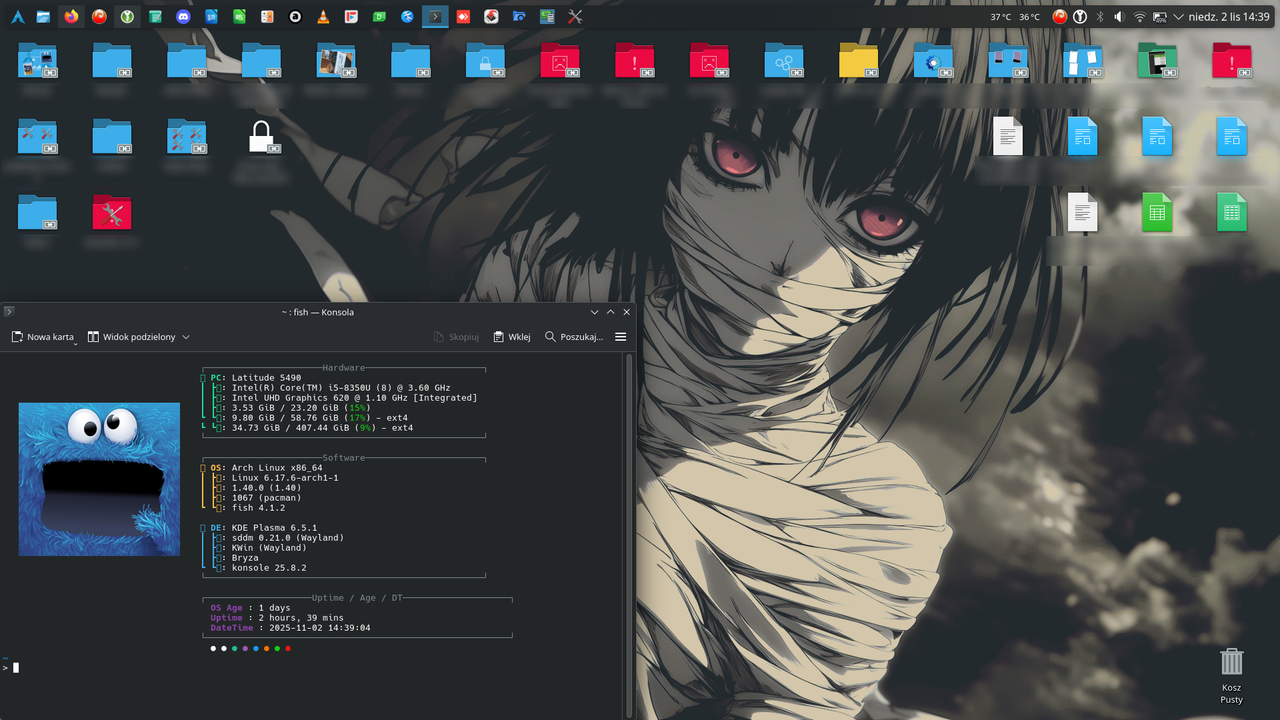Select the green folder on the desktop
Image resolution: width=1280 pixels, height=720 pixels.
click(x=1157, y=61)
